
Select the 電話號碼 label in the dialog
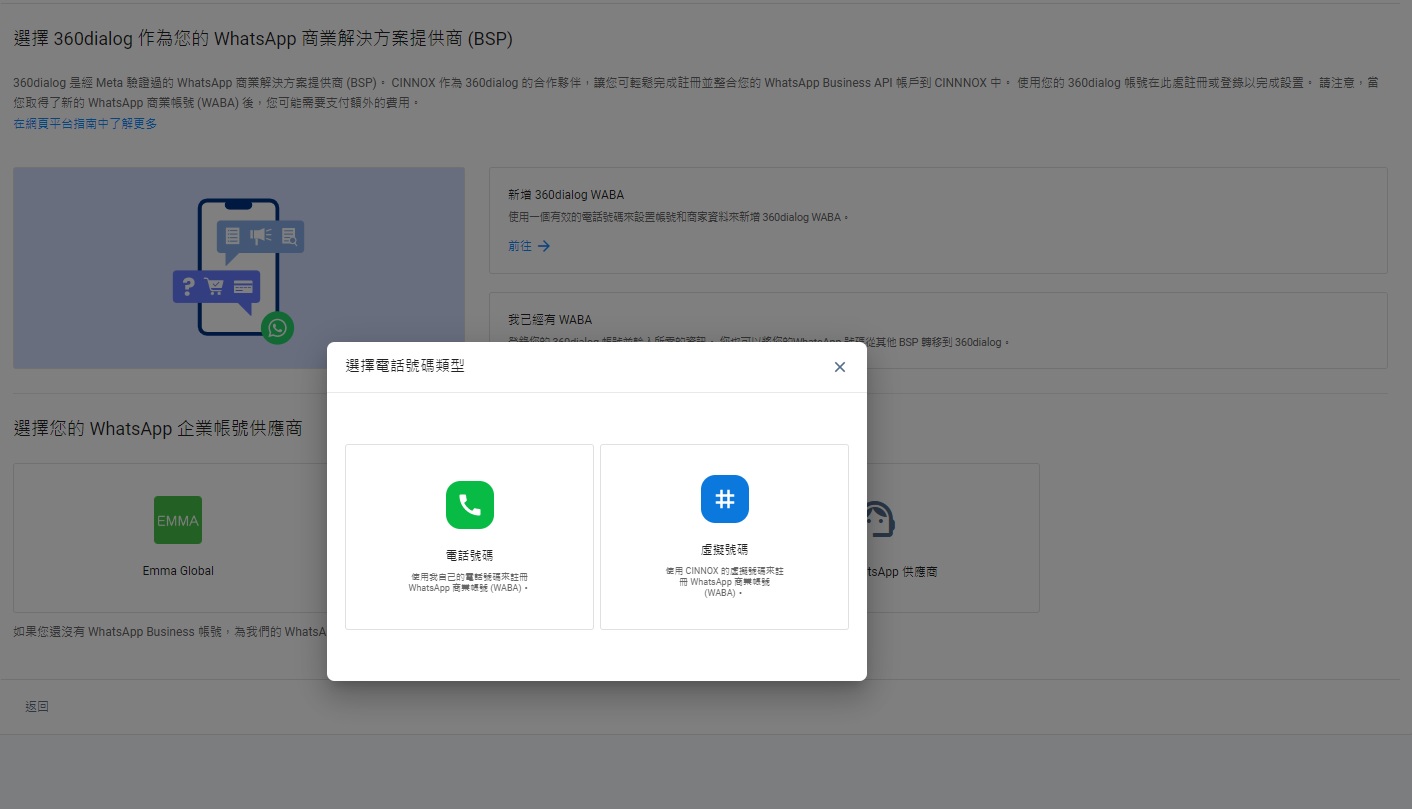pos(470,555)
